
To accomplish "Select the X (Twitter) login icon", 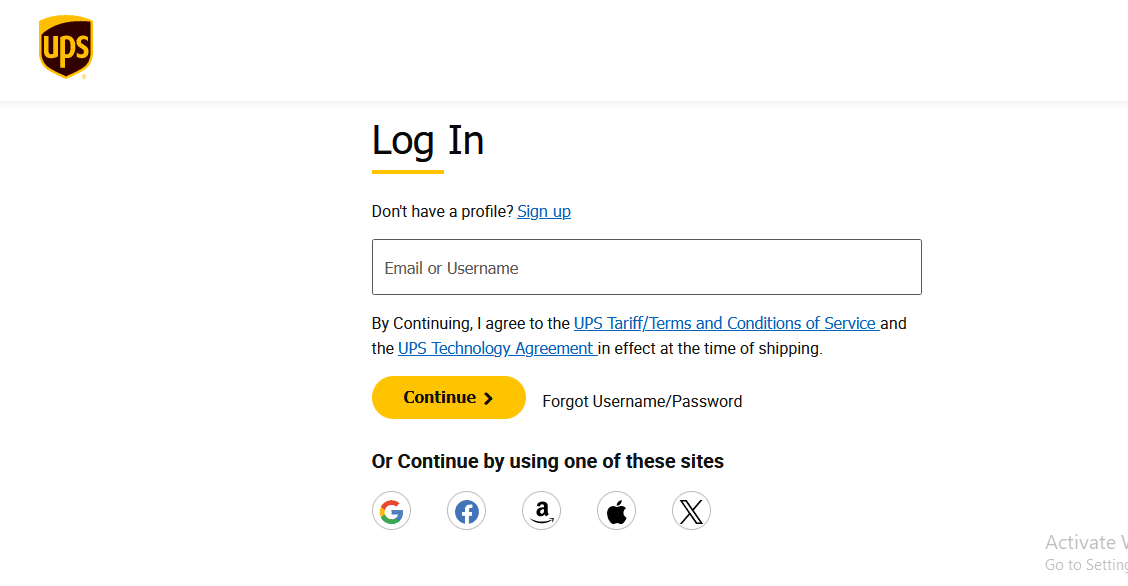I will point(691,512).
